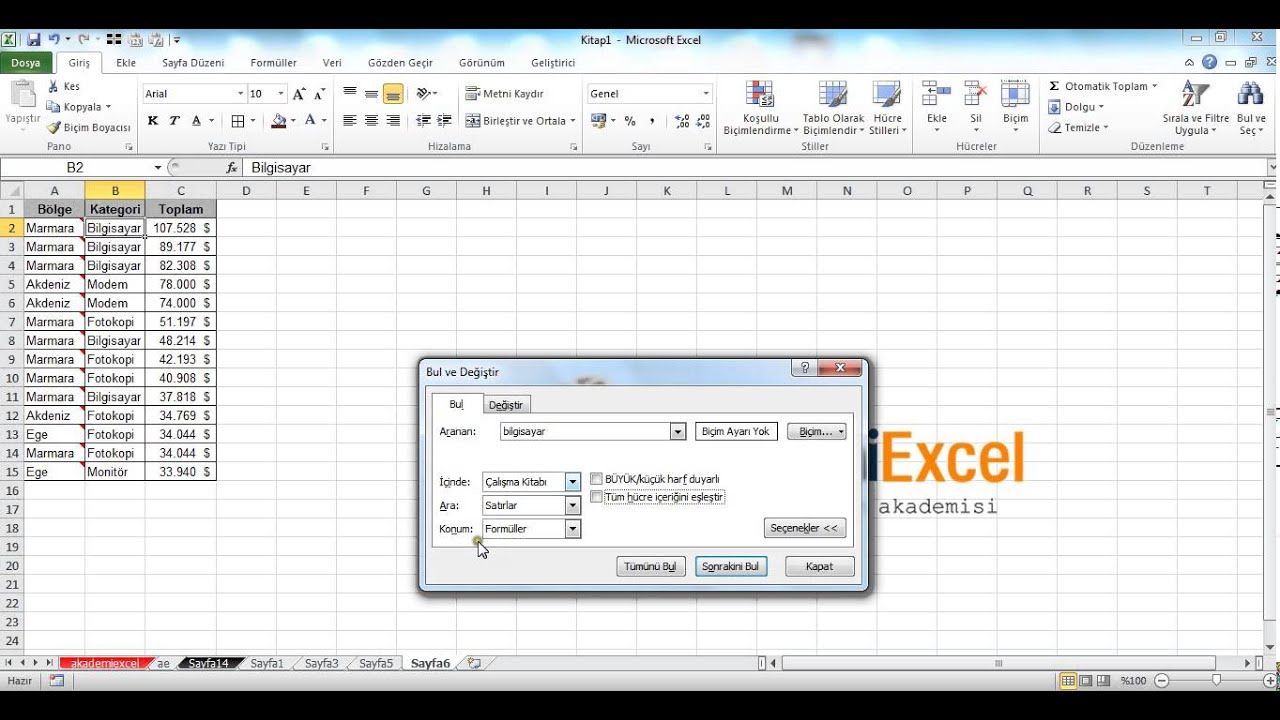Click the Otomatik Toplam sigma icon
1280x720 pixels.
pos(1054,86)
